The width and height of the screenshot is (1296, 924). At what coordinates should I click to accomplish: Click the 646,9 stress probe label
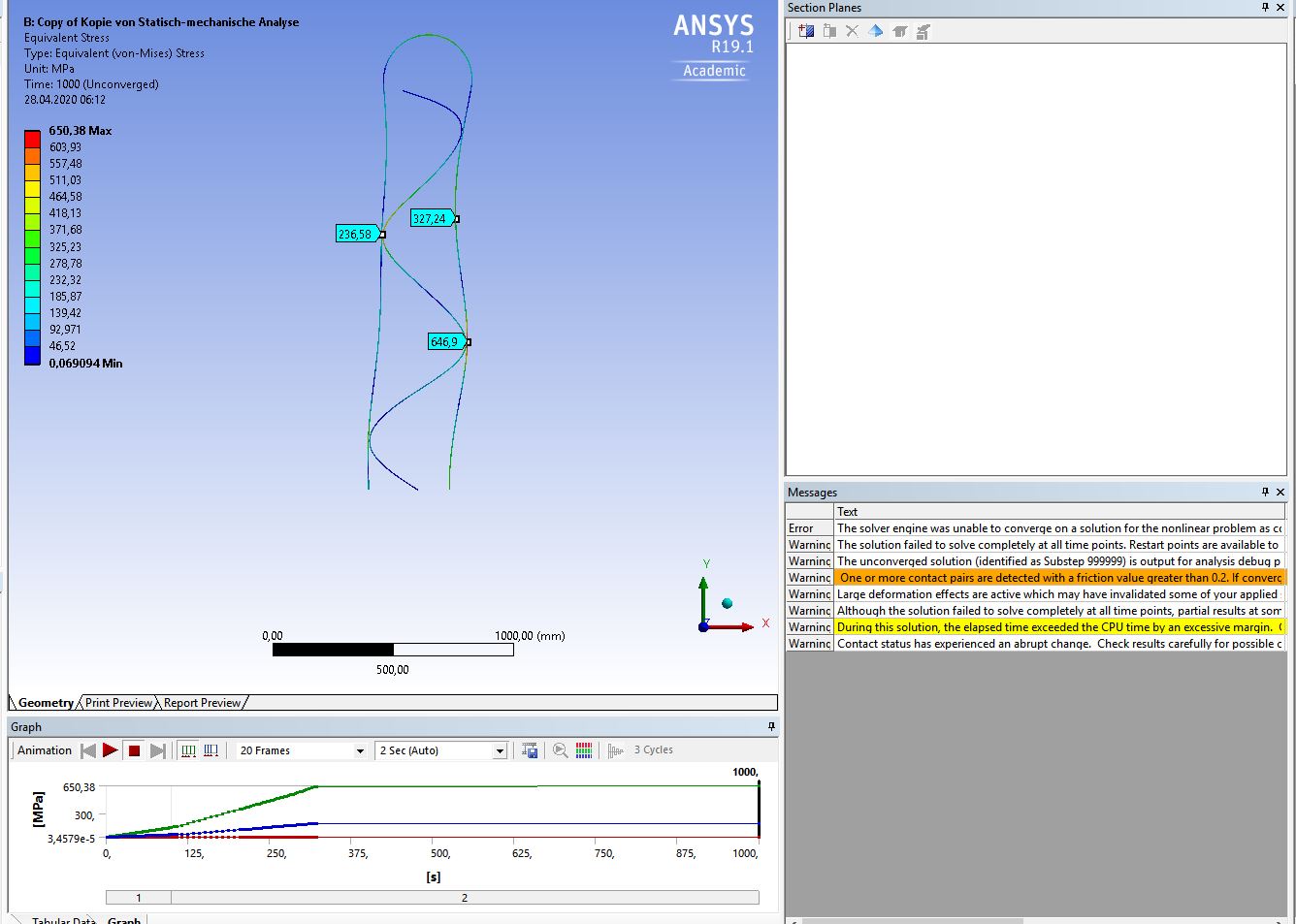point(445,341)
